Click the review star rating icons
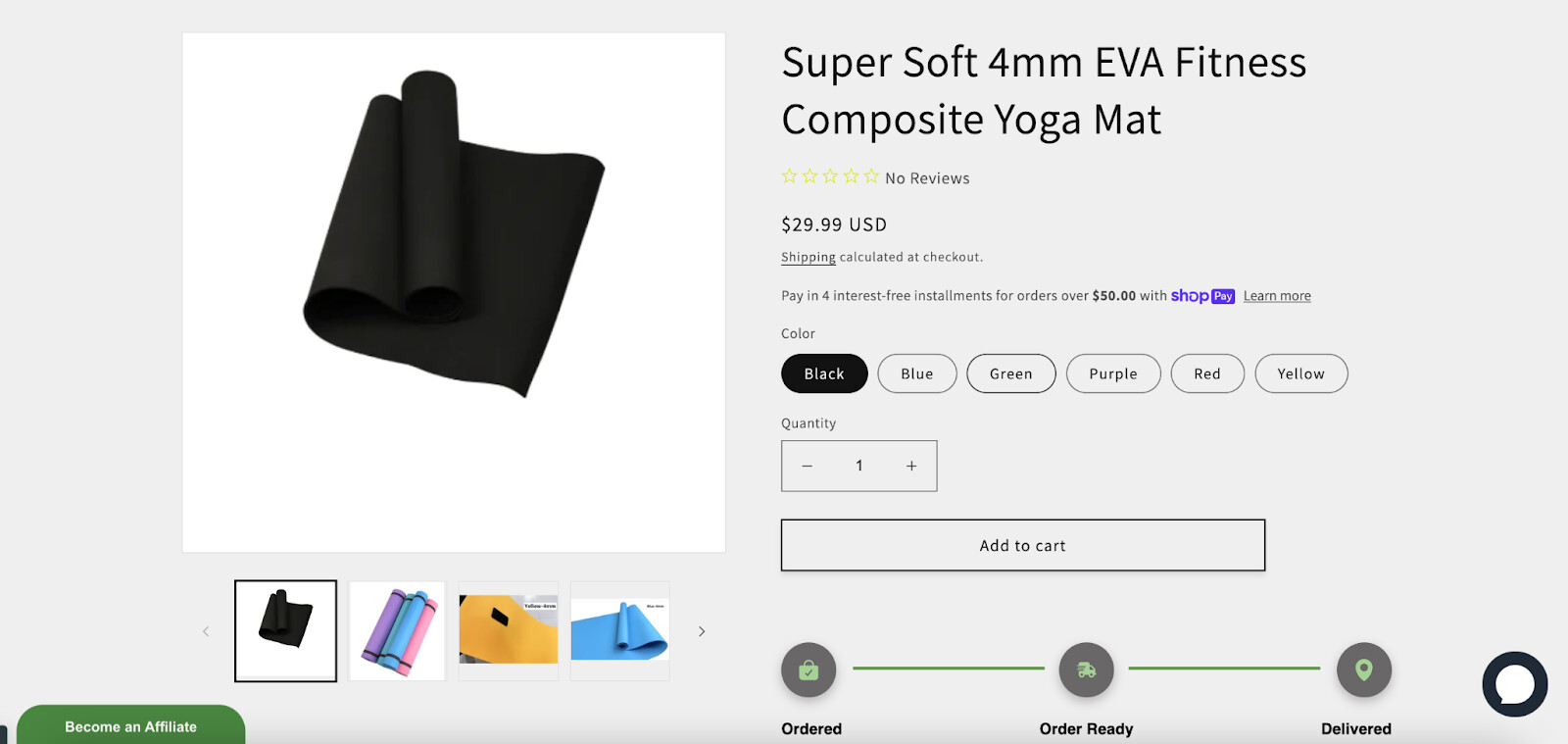This screenshot has height=744, width=1568. [x=830, y=176]
